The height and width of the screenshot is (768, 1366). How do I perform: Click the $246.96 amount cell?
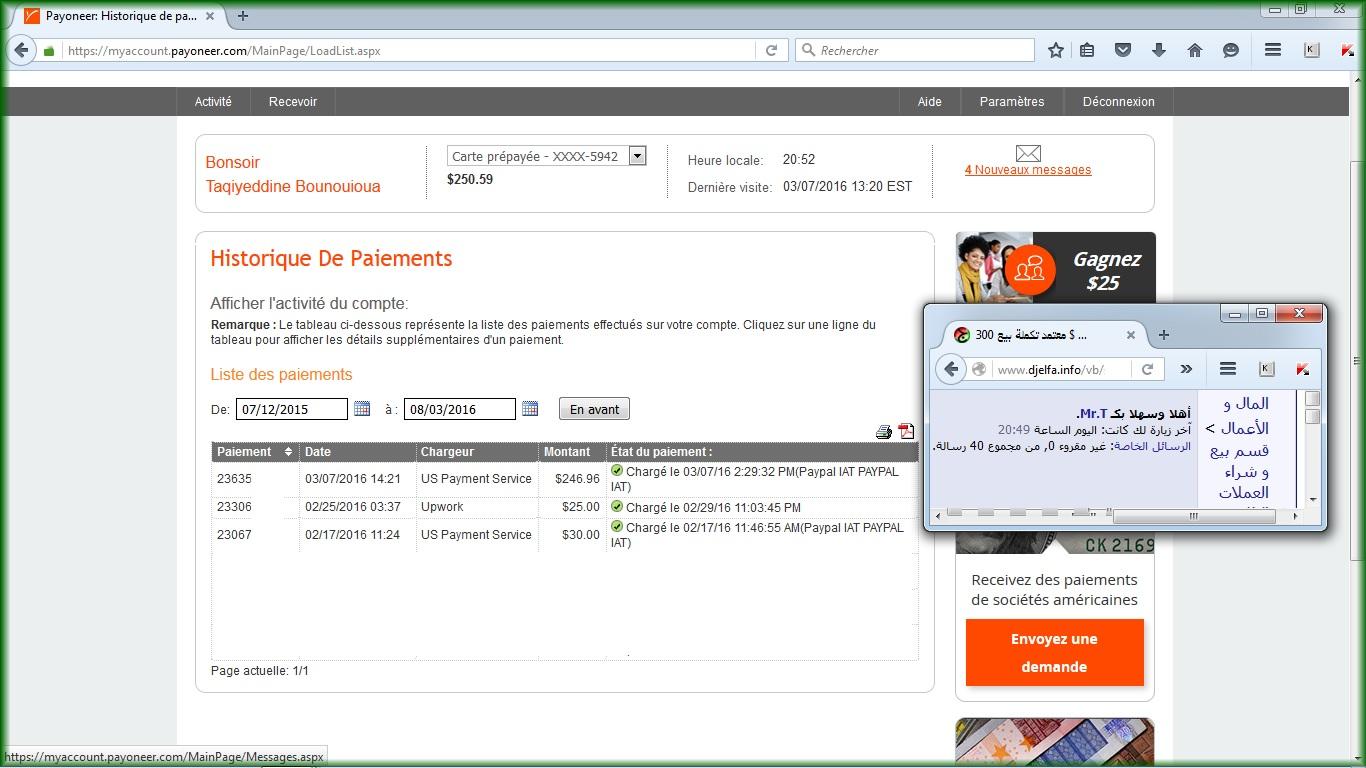577,479
